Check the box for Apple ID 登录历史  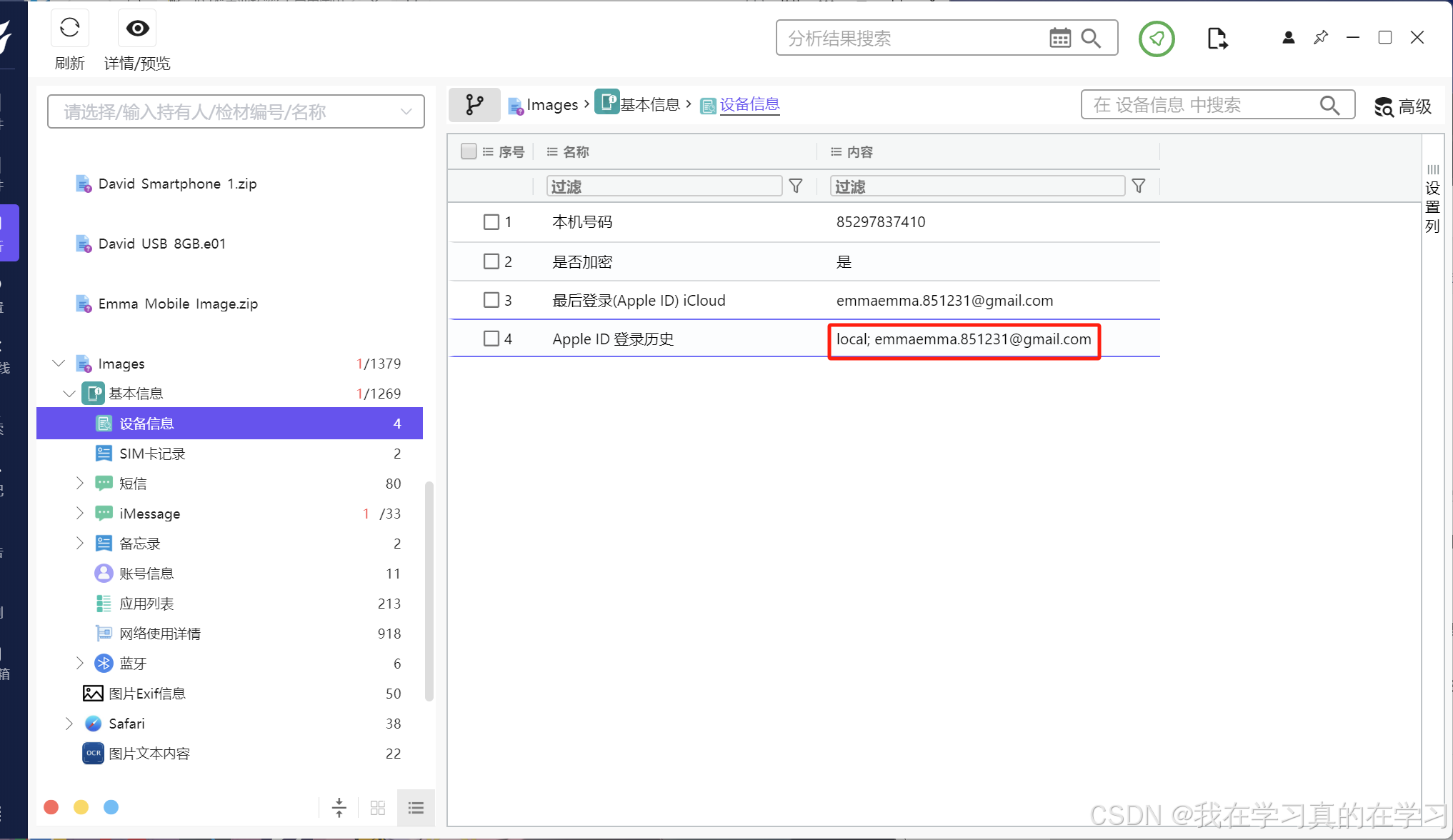[491, 339]
